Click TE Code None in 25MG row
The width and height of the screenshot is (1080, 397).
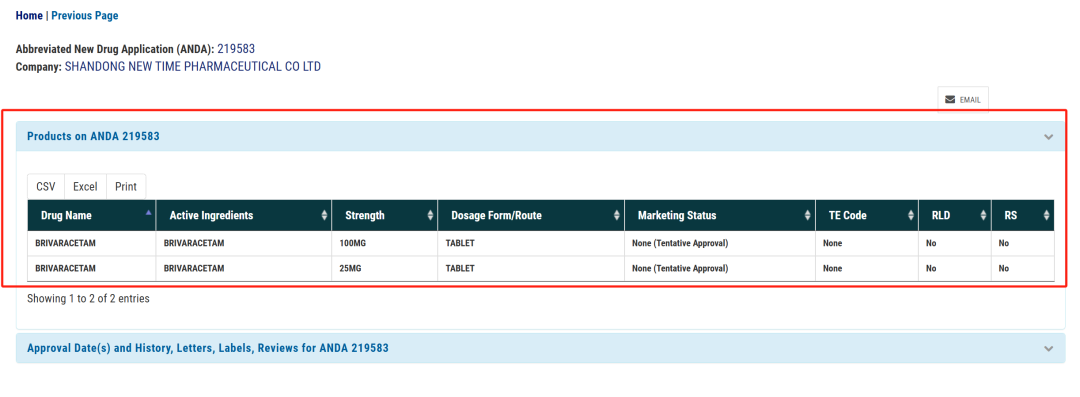coord(866,269)
